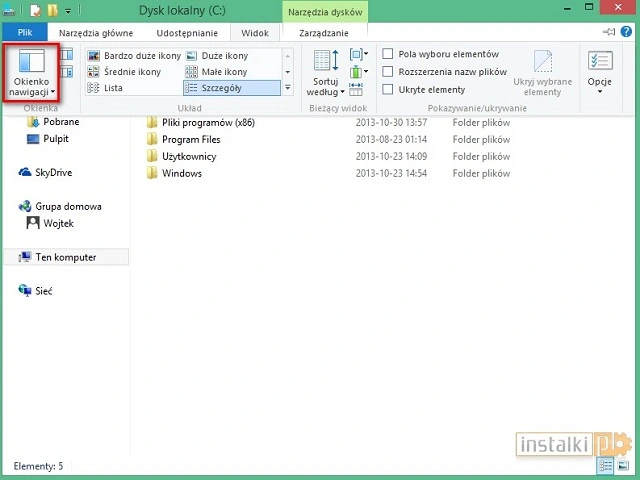Expand the layout gallery more arrow
This screenshot has height=480, width=640.
point(288,88)
